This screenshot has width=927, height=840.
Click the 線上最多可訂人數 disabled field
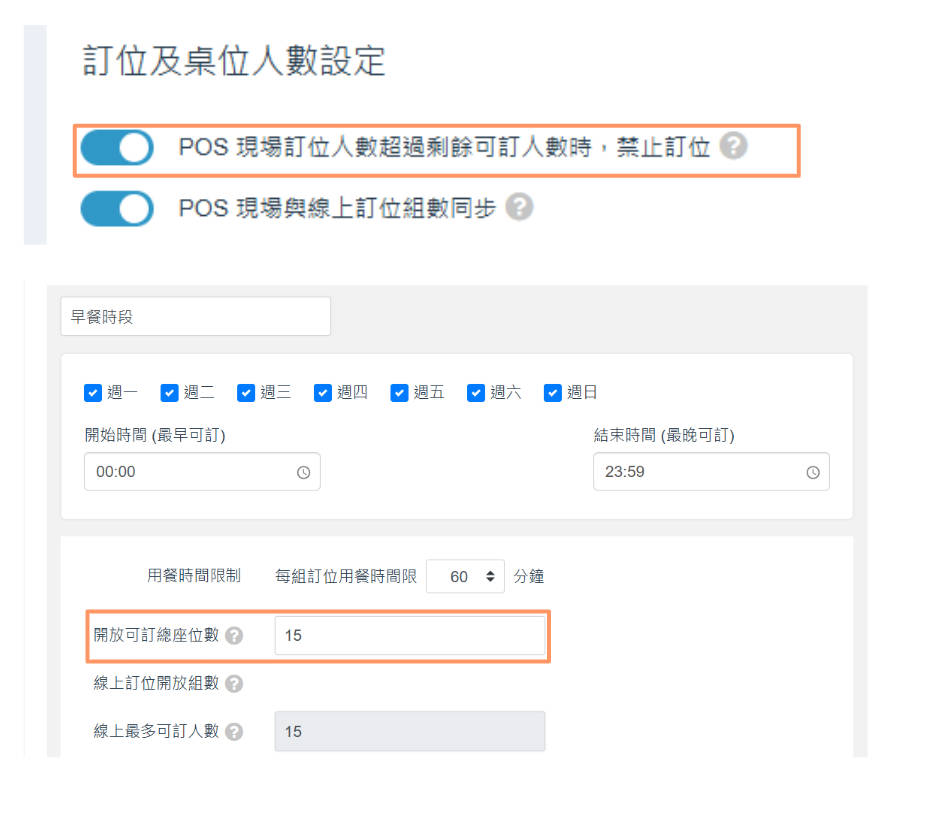pos(409,731)
